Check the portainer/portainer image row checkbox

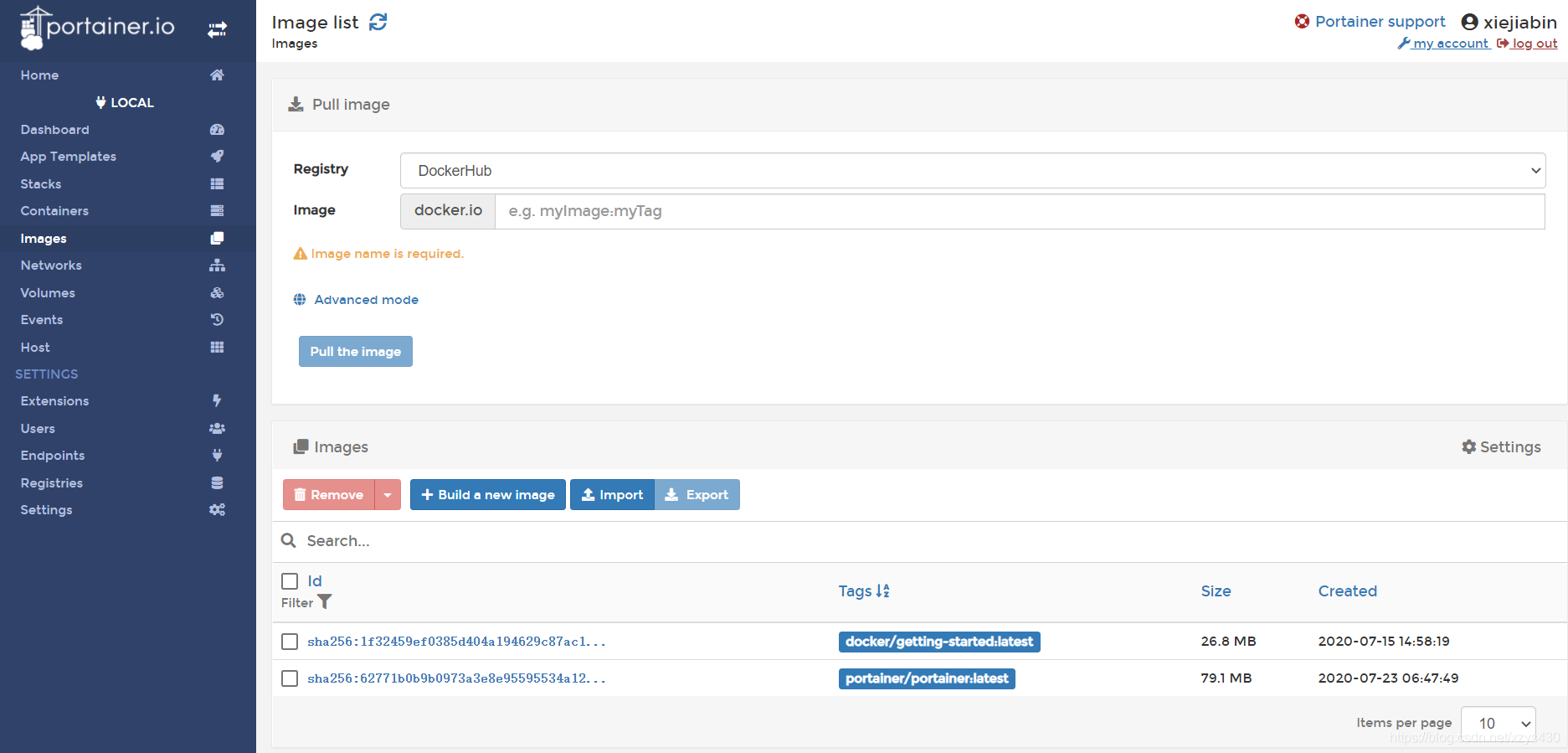pos(290,678)
